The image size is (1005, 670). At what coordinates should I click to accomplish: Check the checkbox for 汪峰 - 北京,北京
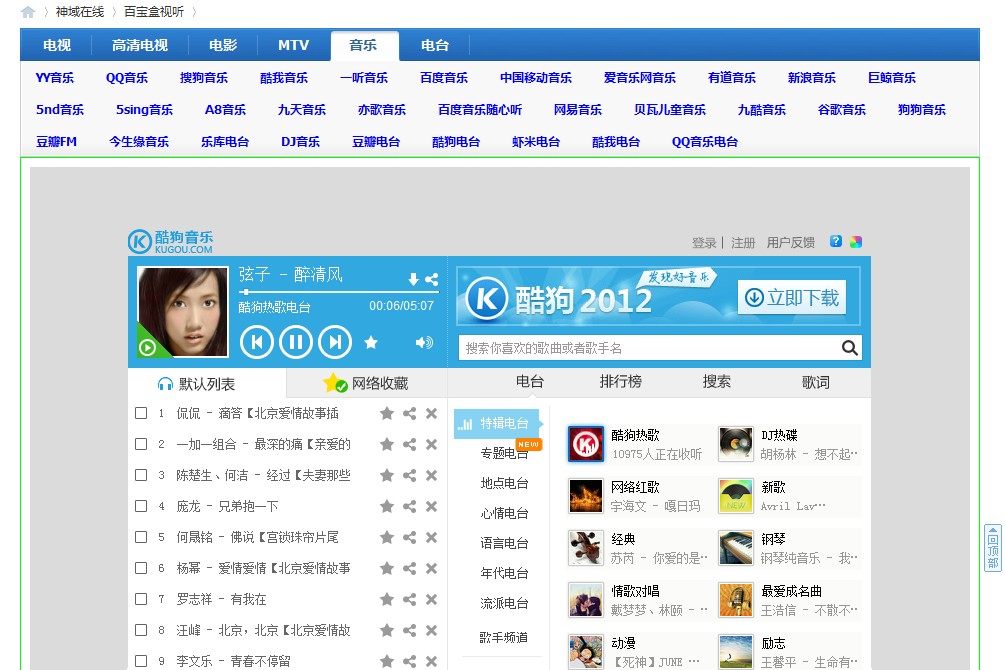(141, 629)
